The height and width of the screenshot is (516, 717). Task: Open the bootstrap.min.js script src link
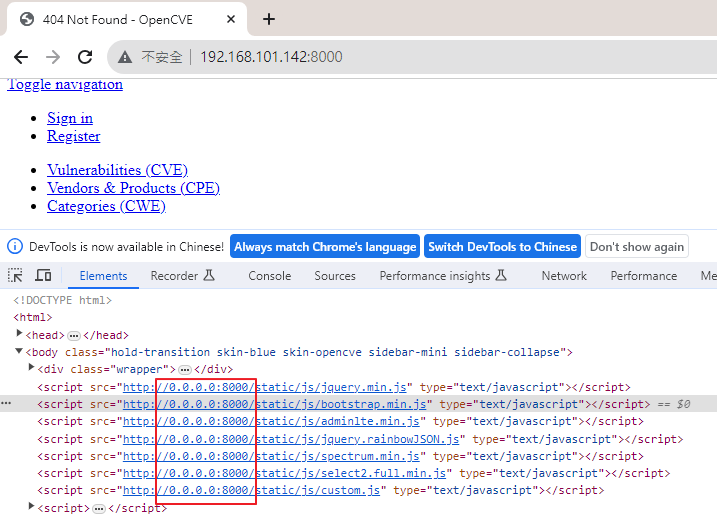pos(275,404)
